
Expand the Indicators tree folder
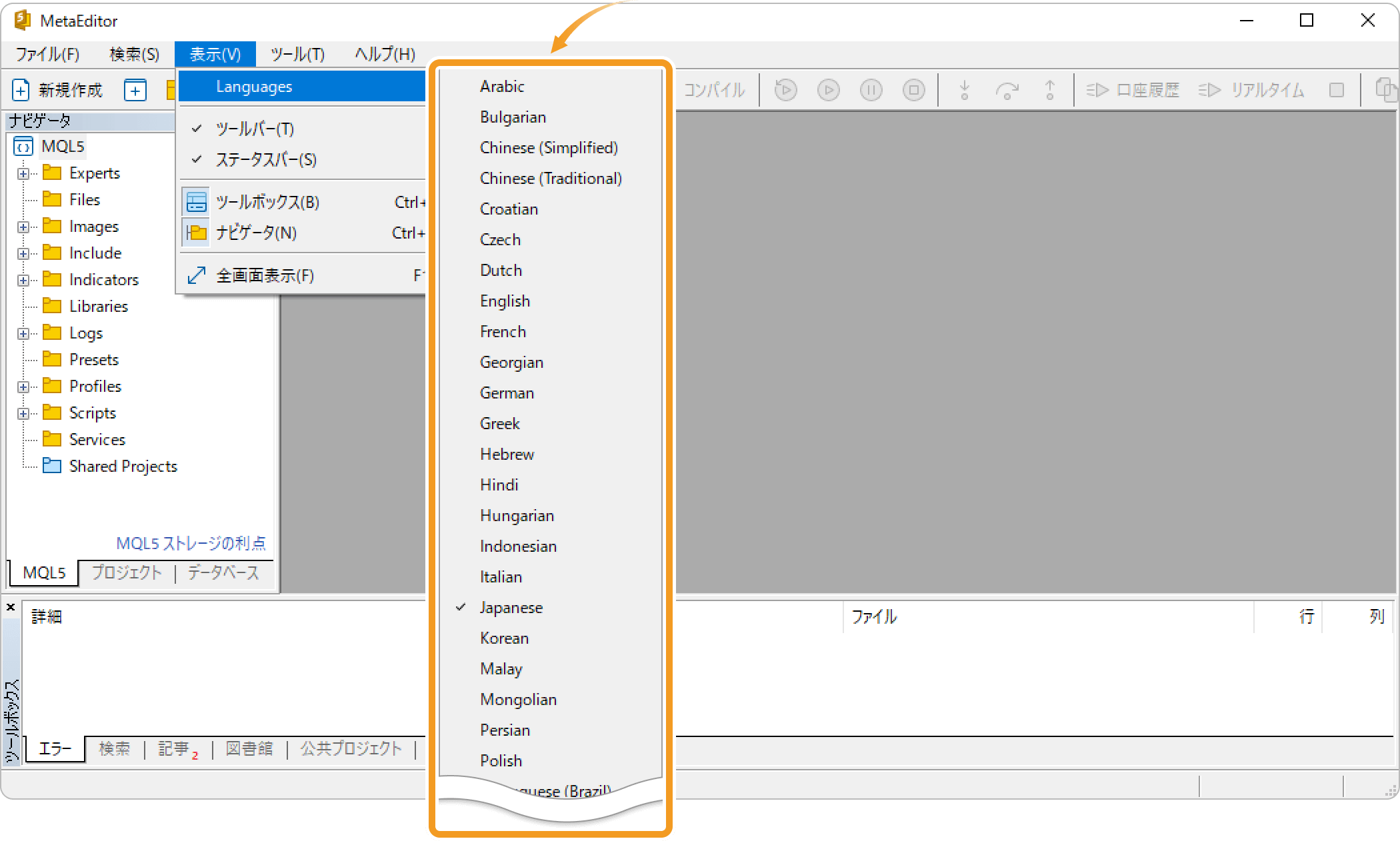point(22,279)
